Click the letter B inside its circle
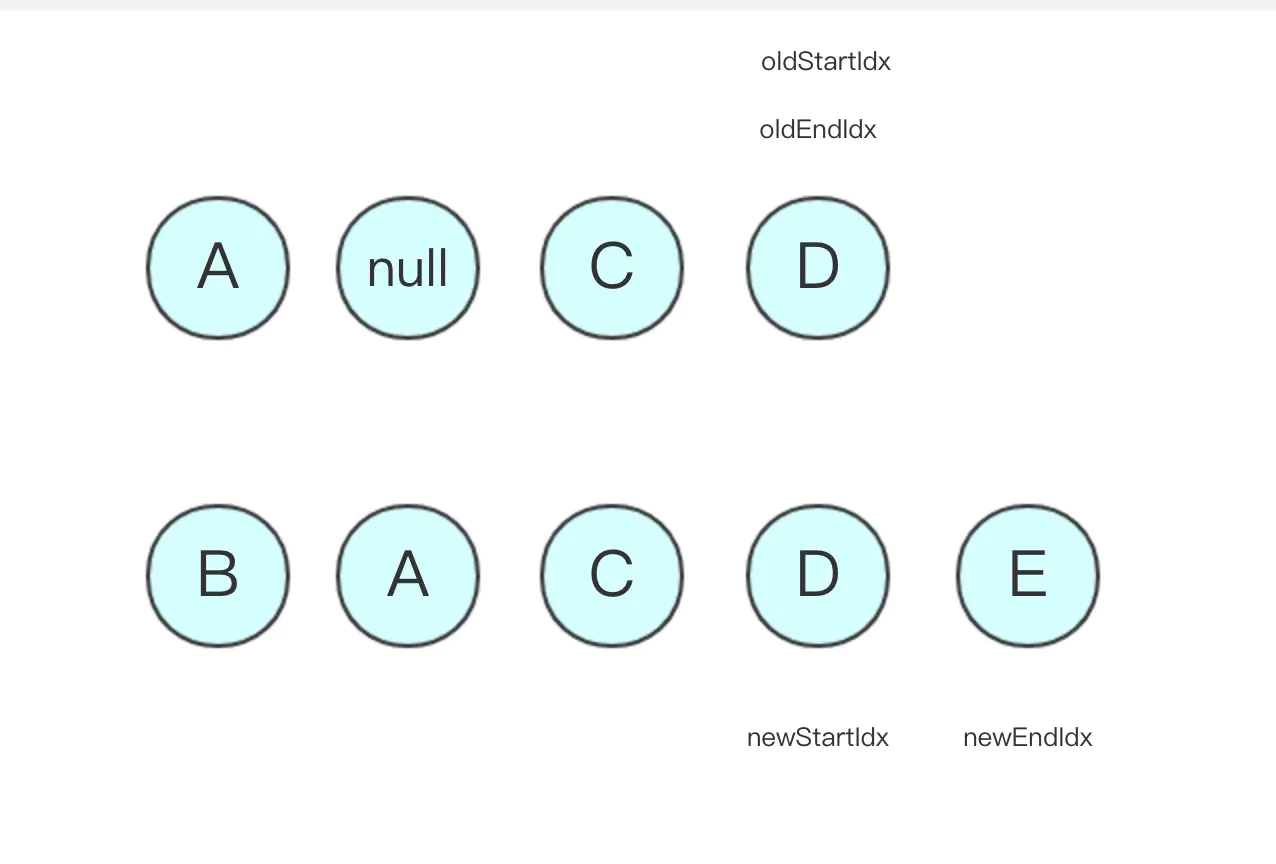This screenshot has height=864, width=1276. pos(218,575)
